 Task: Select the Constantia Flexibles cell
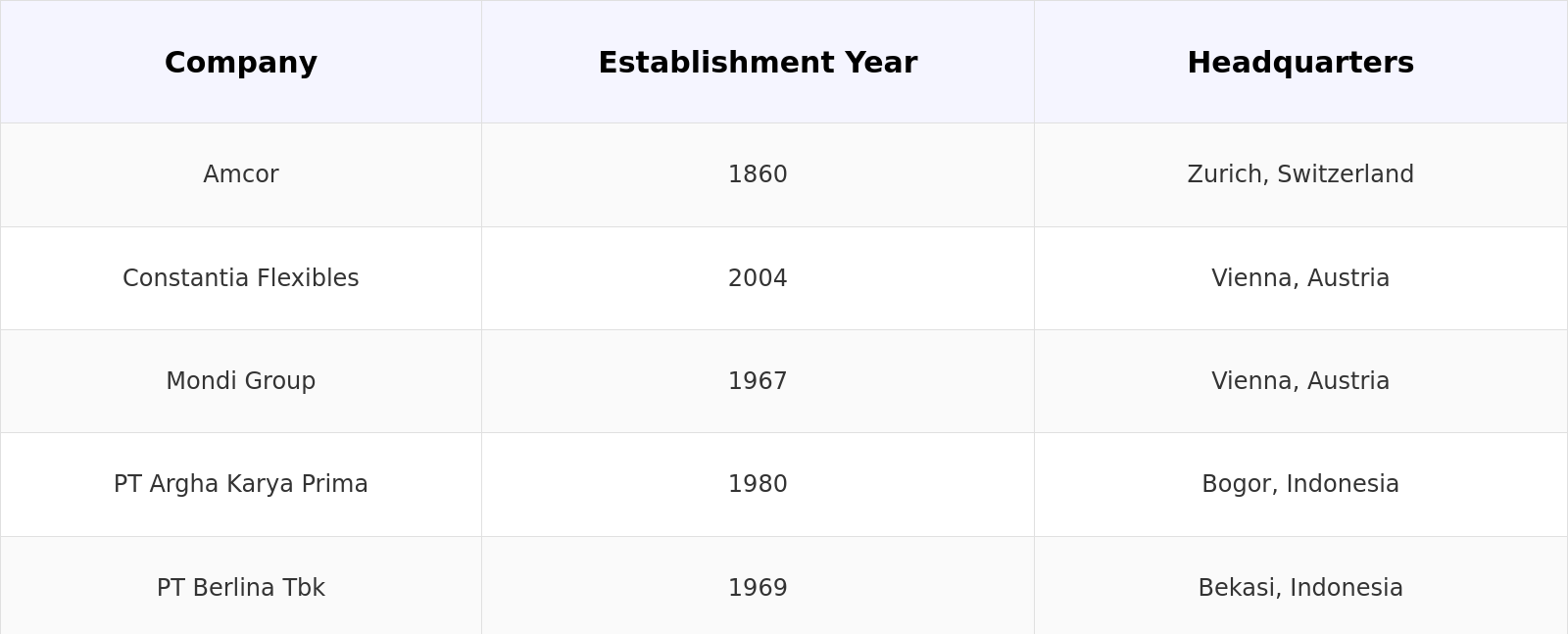(x=241, y=278)
